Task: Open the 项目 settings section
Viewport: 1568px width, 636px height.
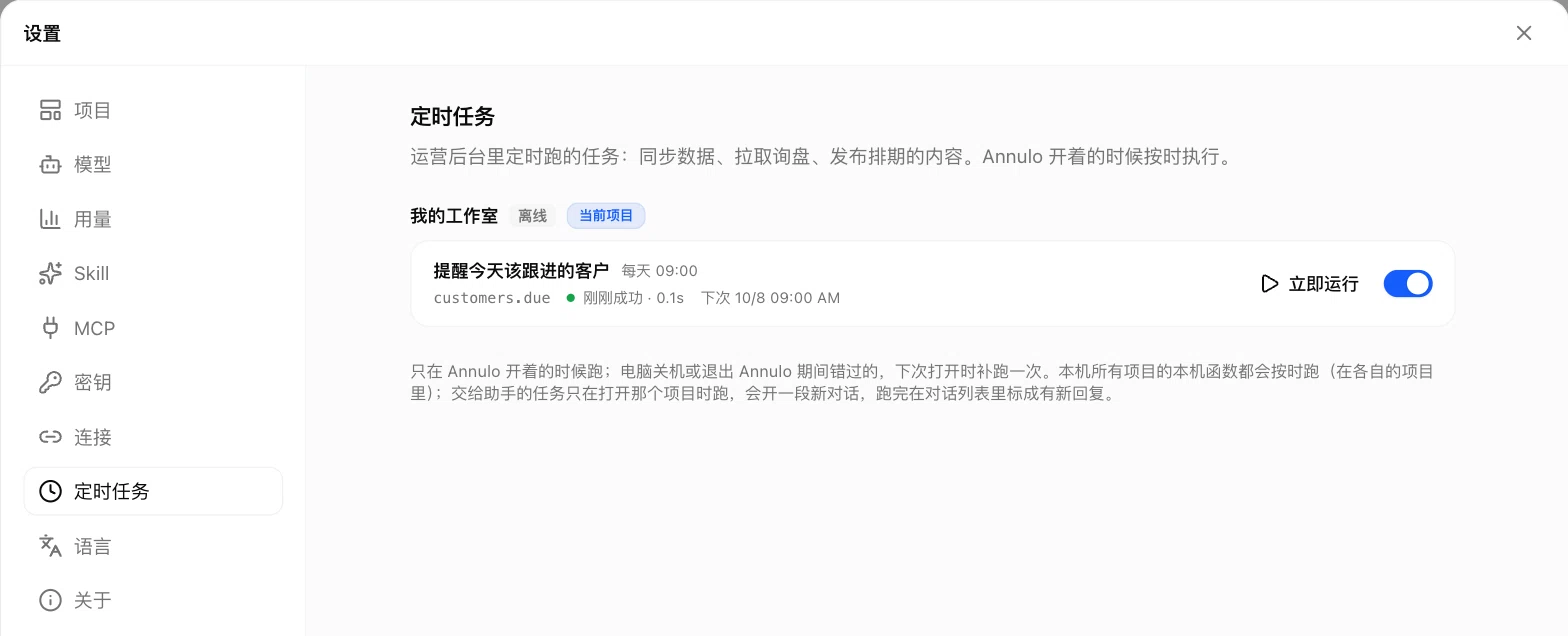Action: tap(153, 110)
